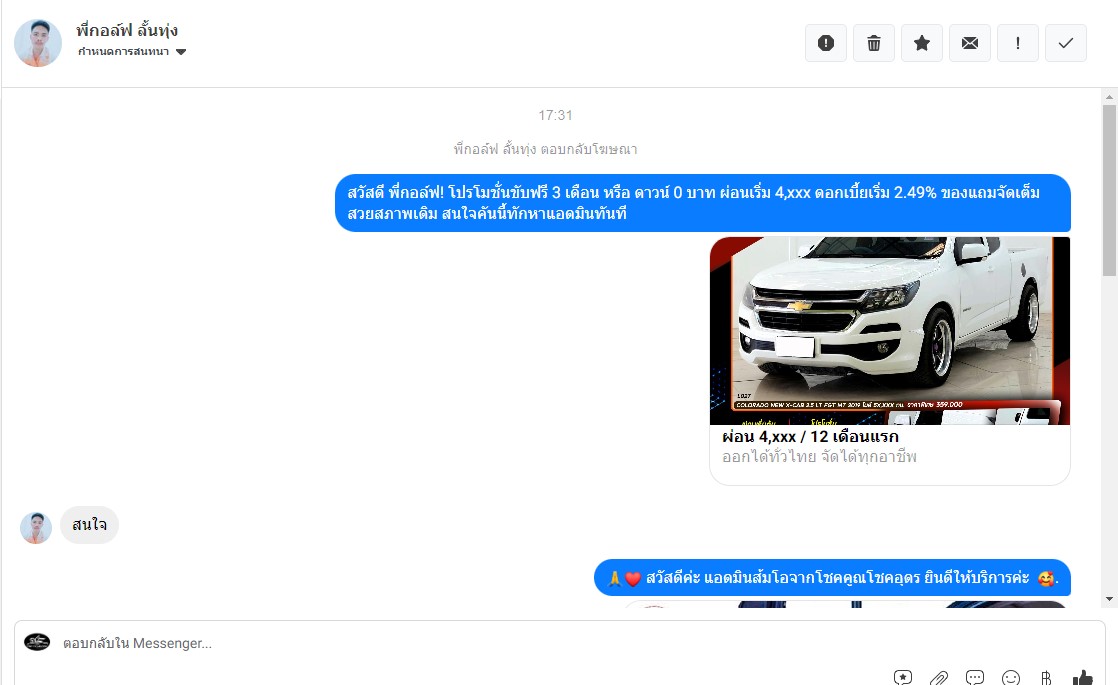Attach a file with the paperclip icon
The height and width of the screenshot is (685, 1118).
939,677
